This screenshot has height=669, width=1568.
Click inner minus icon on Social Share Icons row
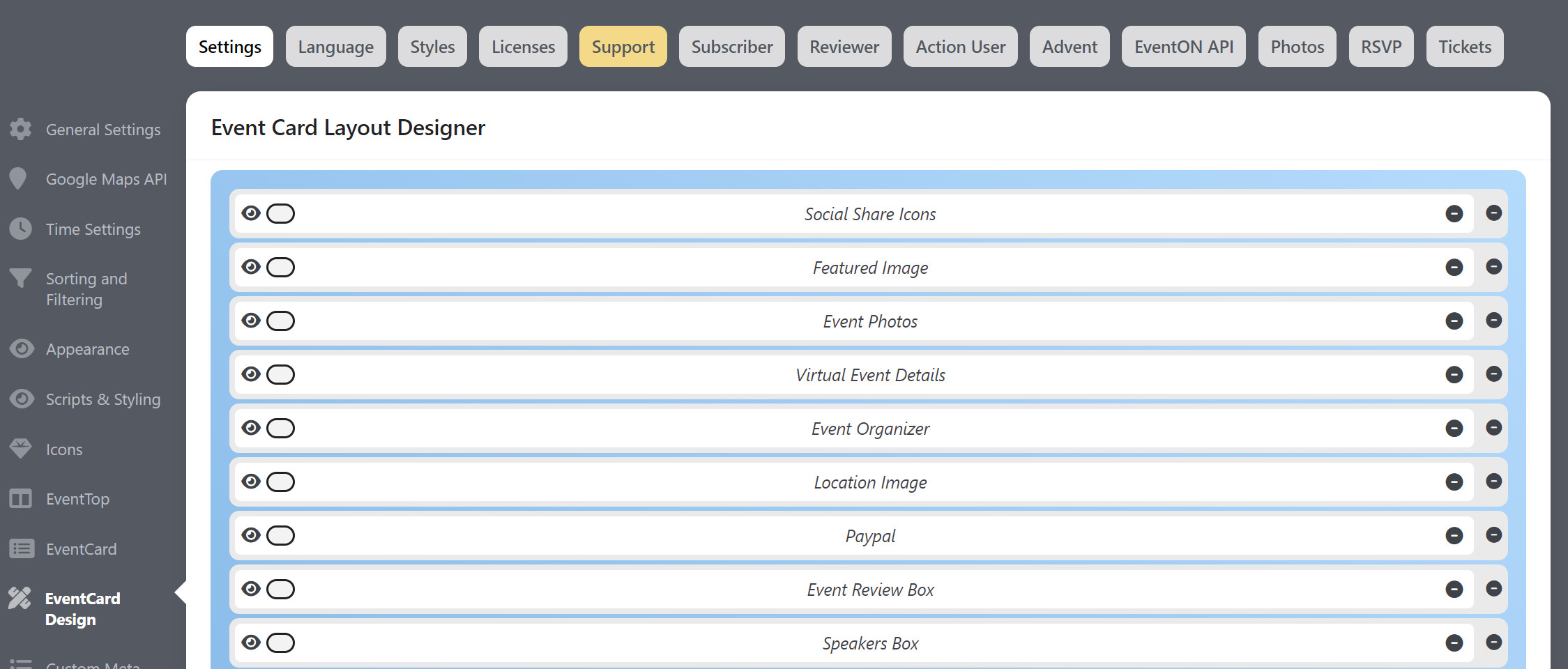(1454, 213)
